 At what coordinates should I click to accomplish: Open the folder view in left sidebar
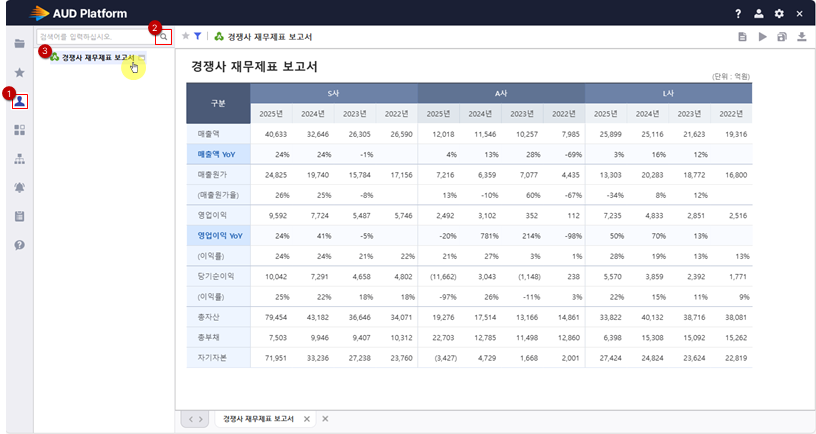click(x=20, y=44)
